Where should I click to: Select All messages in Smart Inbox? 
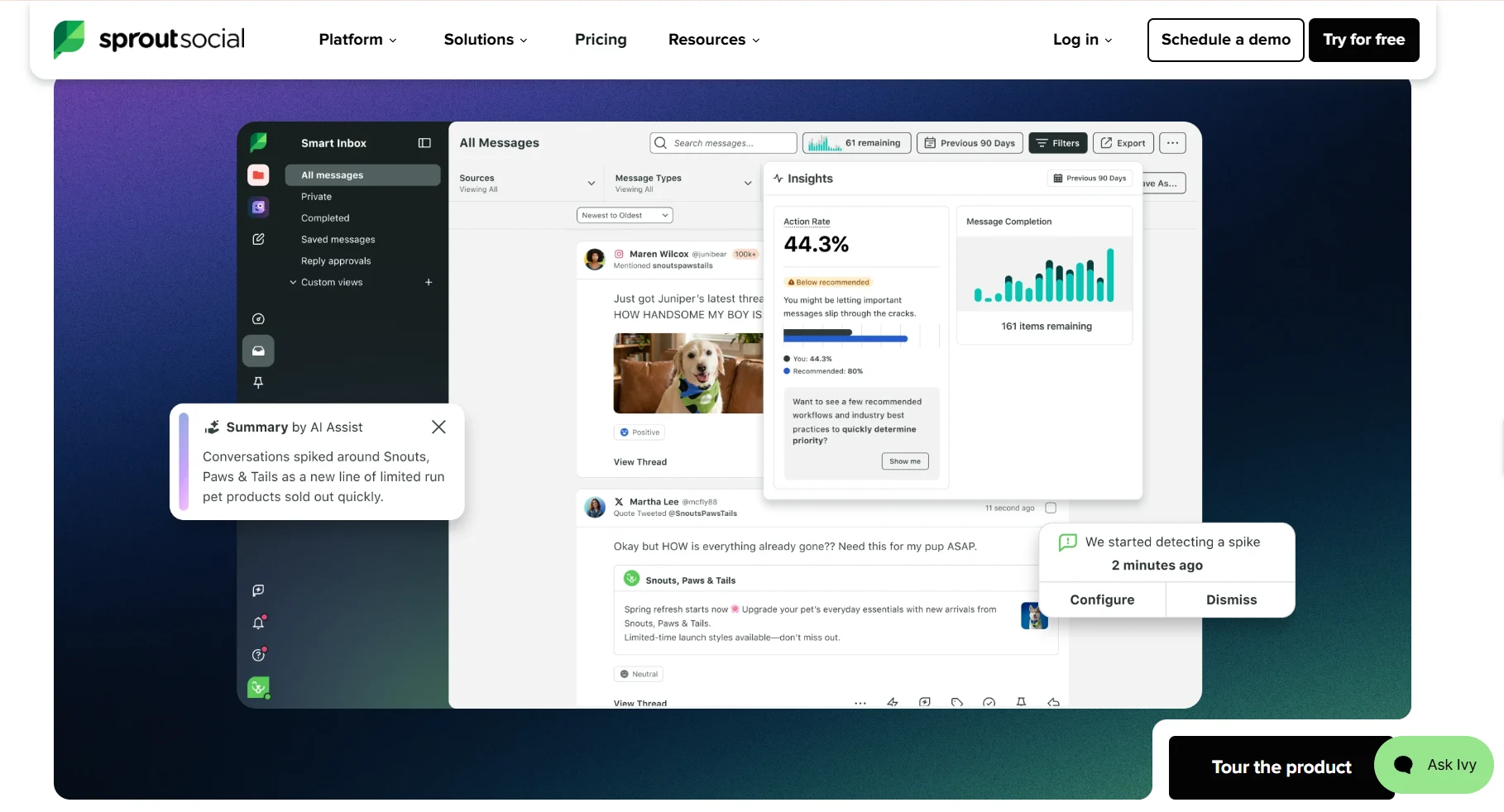click(362, 174)
